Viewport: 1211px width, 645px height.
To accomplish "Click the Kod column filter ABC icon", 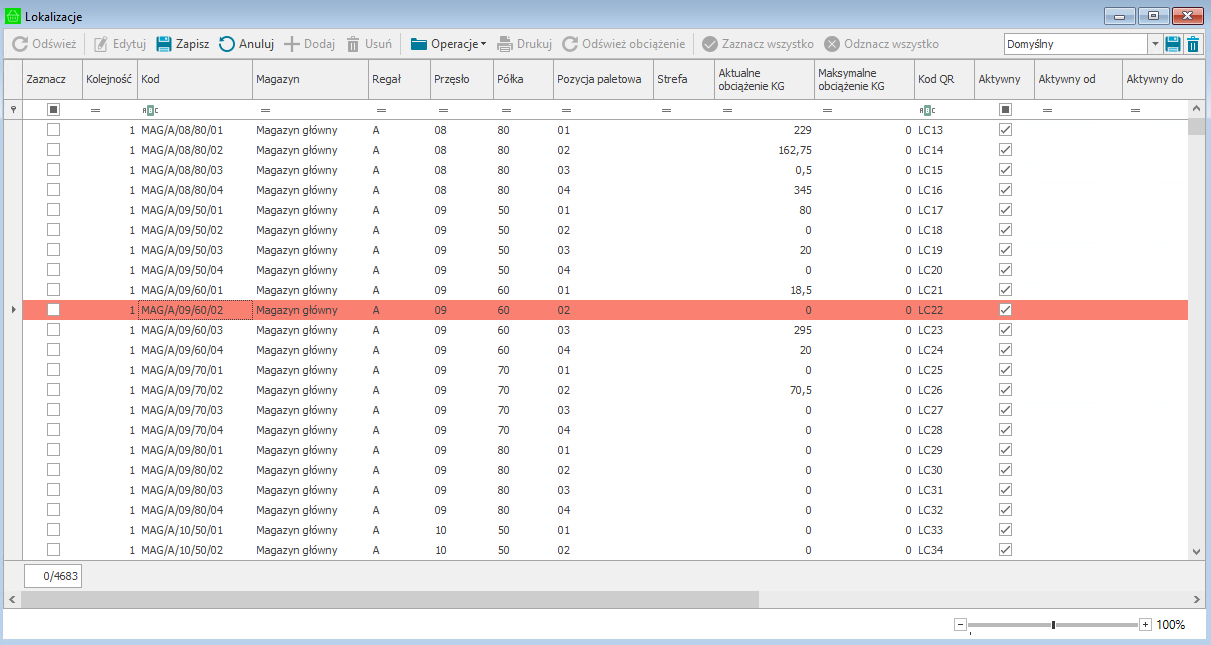I will (150, 110).
